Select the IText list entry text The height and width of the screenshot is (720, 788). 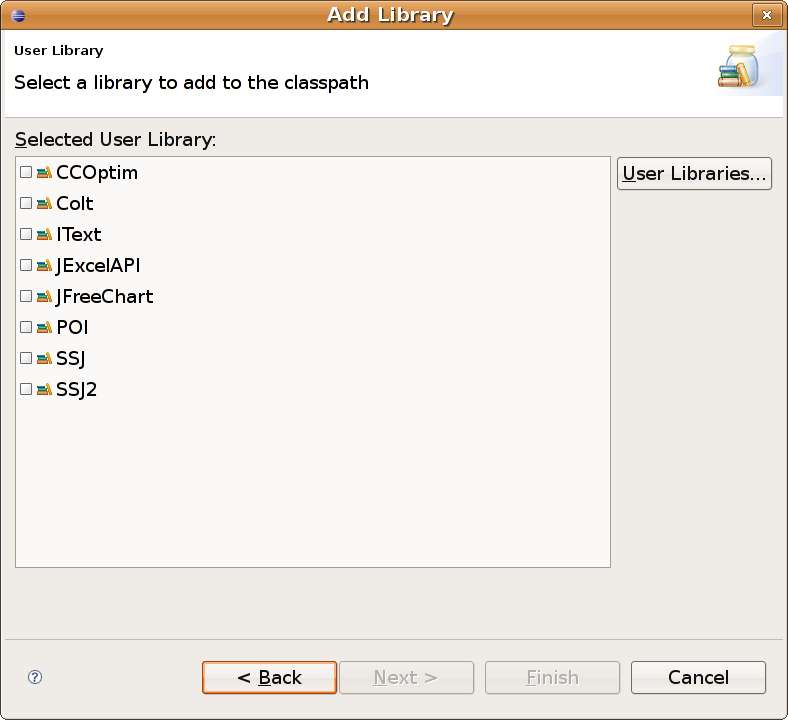coord(78,235)
